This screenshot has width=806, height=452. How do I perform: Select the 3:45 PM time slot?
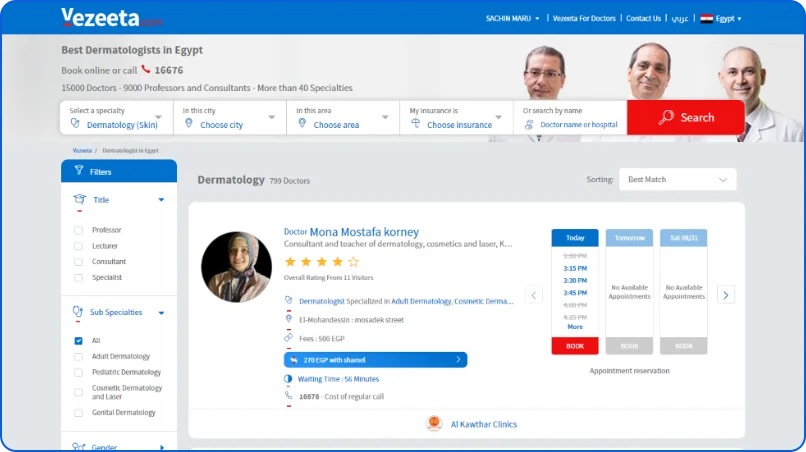click(x=575, y=293)
